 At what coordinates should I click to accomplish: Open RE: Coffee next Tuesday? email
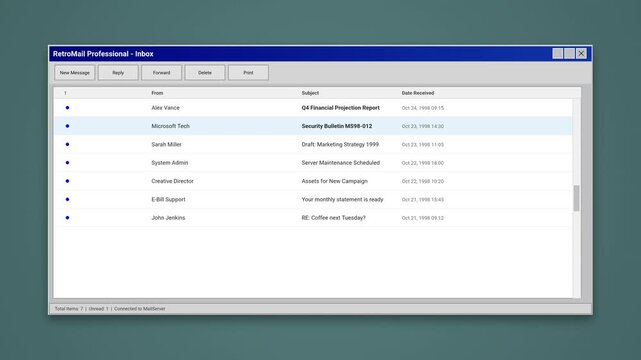coord(334,218)
